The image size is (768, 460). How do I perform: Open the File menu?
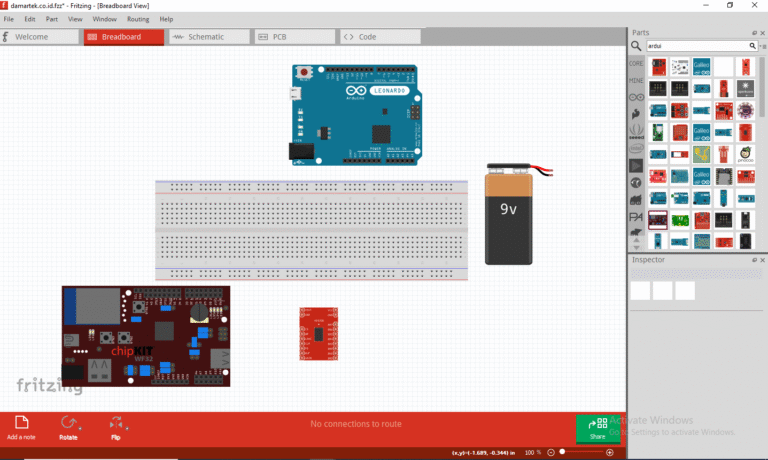[x=9, y=19]
